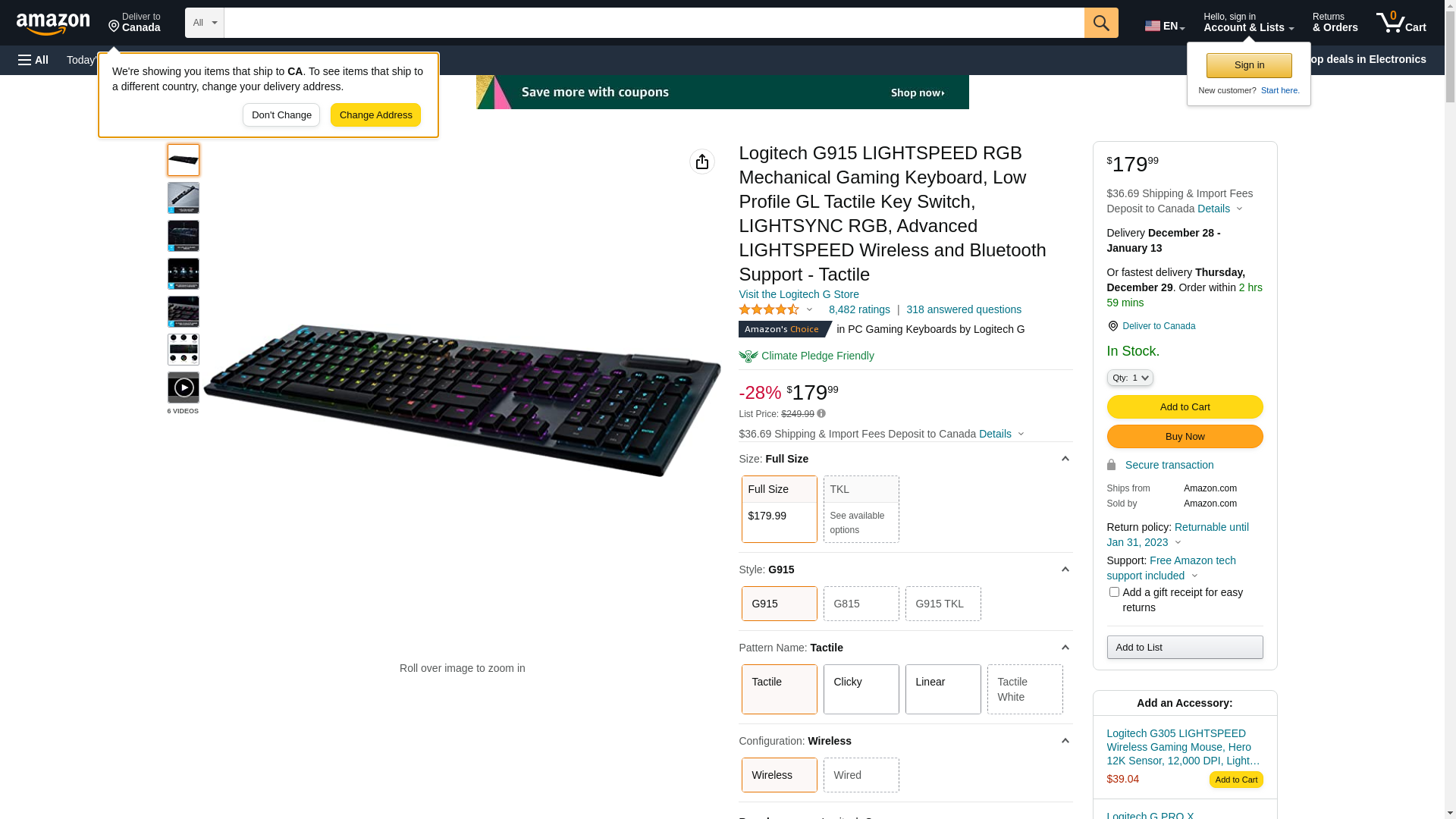Click the search magnifier button
Viewport: 1456px width, 819px height.
click(x=1101, y=23)
